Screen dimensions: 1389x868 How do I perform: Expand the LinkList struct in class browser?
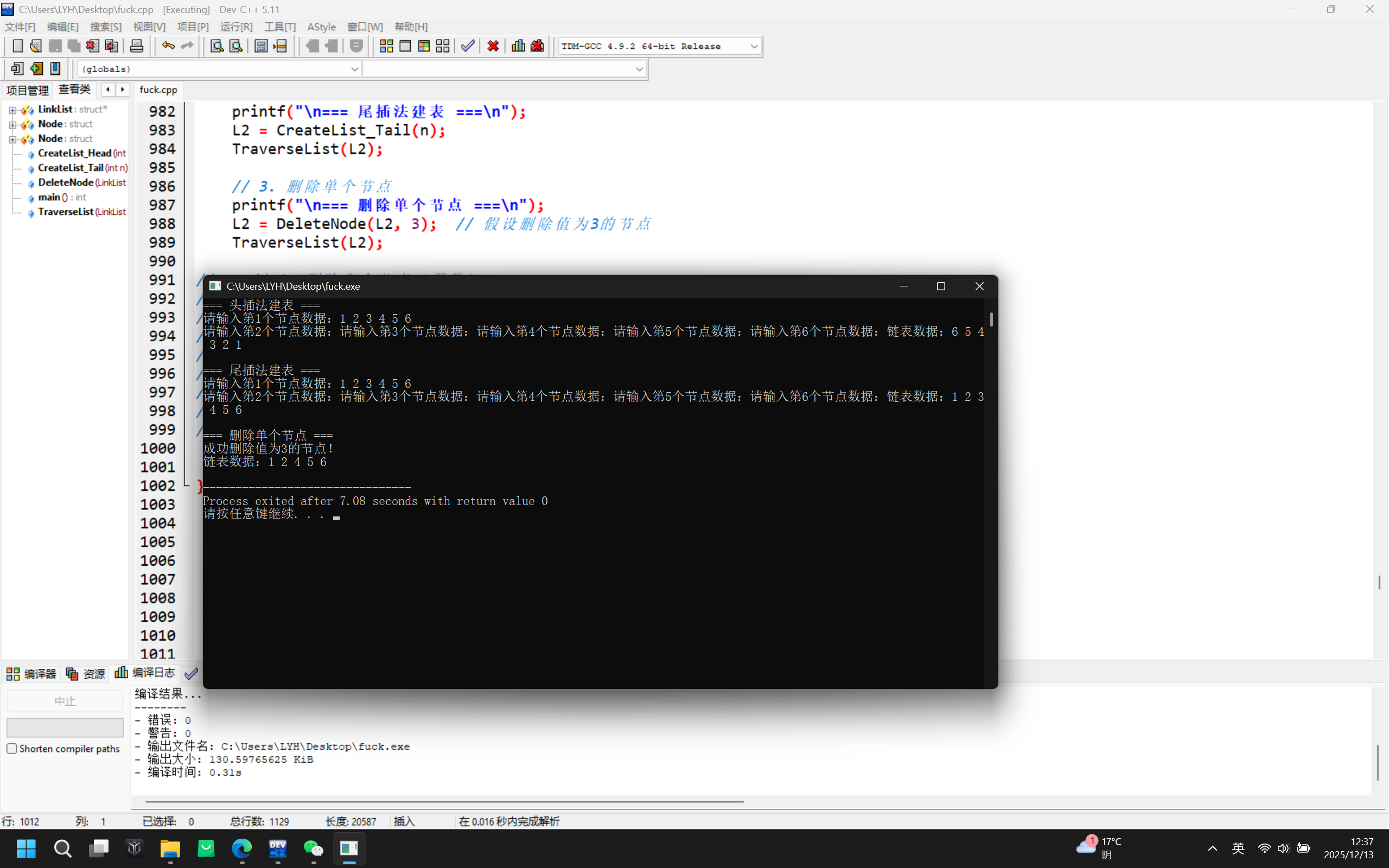pos(12,110)
